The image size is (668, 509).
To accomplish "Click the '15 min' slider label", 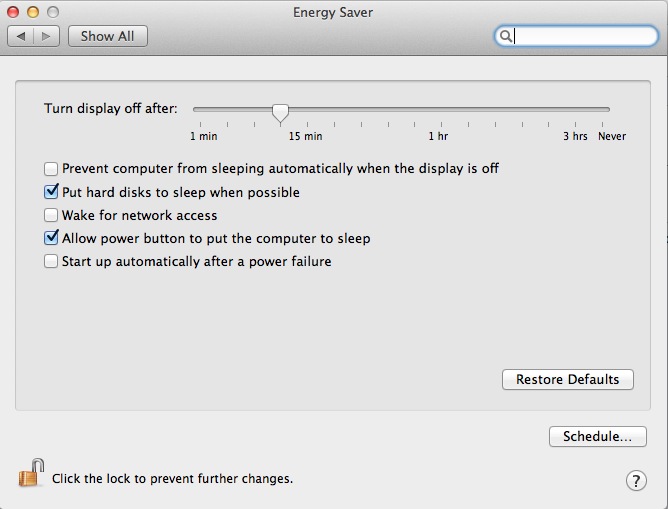I will point(305,136).
